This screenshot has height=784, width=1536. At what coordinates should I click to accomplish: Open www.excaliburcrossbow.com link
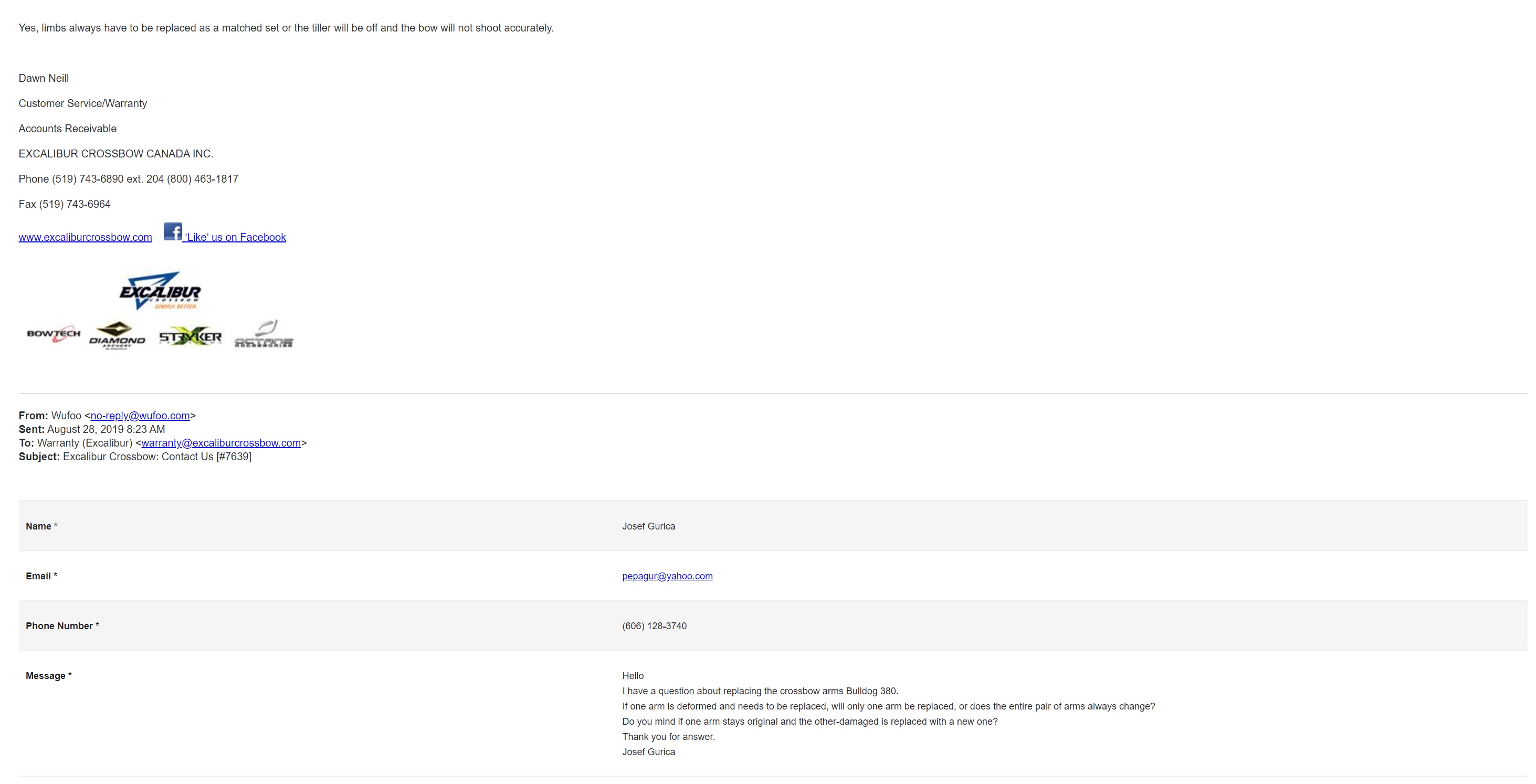coord(85,237)
